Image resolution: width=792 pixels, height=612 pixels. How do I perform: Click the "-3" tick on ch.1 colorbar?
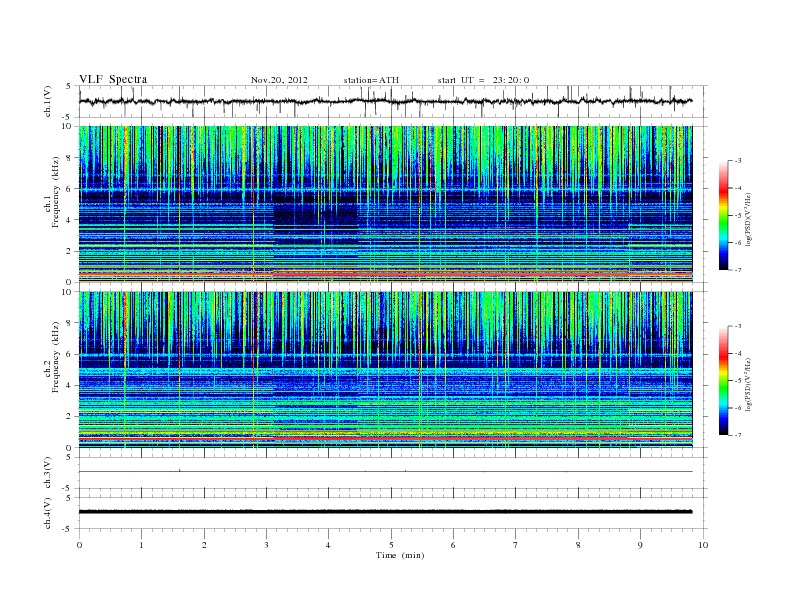click(737, 161)
